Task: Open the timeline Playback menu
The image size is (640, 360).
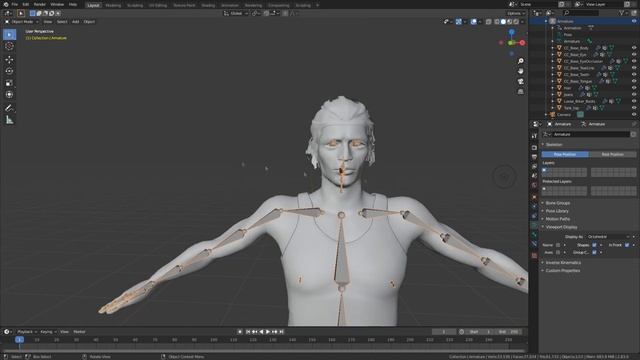Action: pos(27,332)
